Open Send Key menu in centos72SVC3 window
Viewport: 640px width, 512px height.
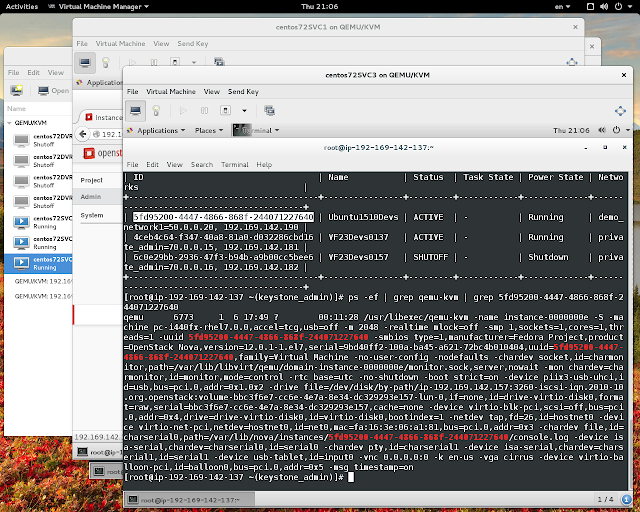pos(243,91)
